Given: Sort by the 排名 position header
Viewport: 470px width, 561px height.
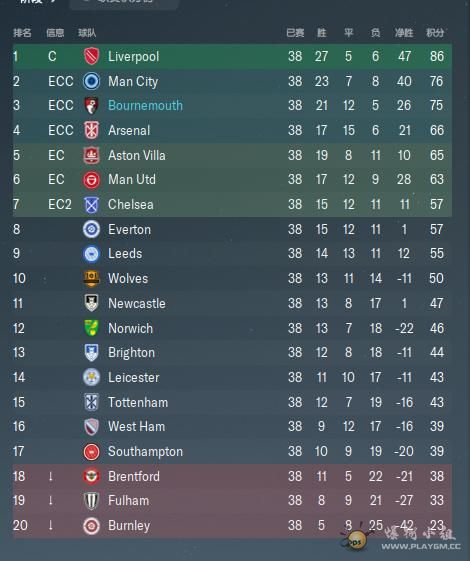Looking at the screenshot, I should point(22,33).
